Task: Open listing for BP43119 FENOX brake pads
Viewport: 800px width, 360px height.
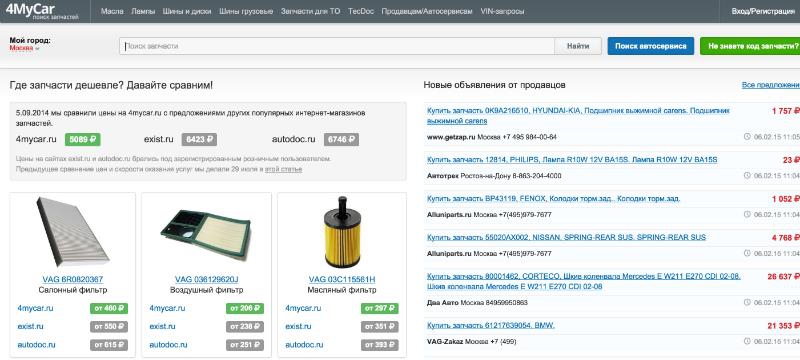Action: 553,198
